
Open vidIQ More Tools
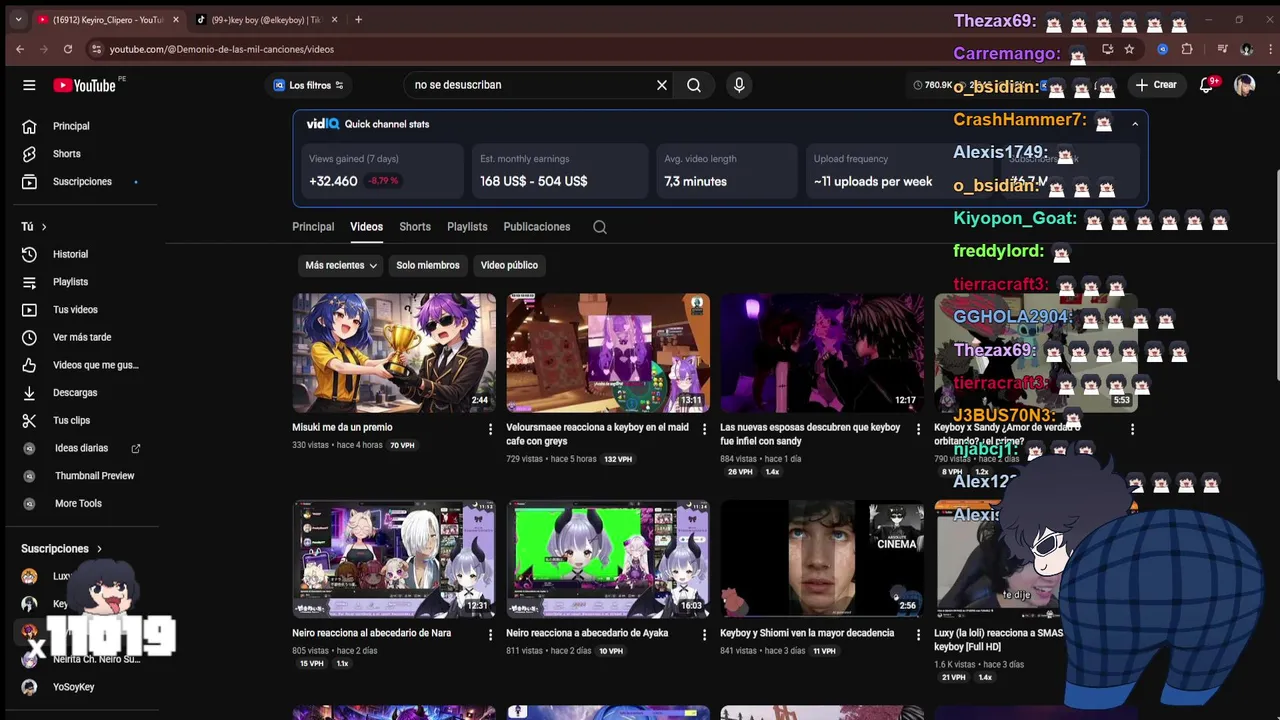pos(78,504)
